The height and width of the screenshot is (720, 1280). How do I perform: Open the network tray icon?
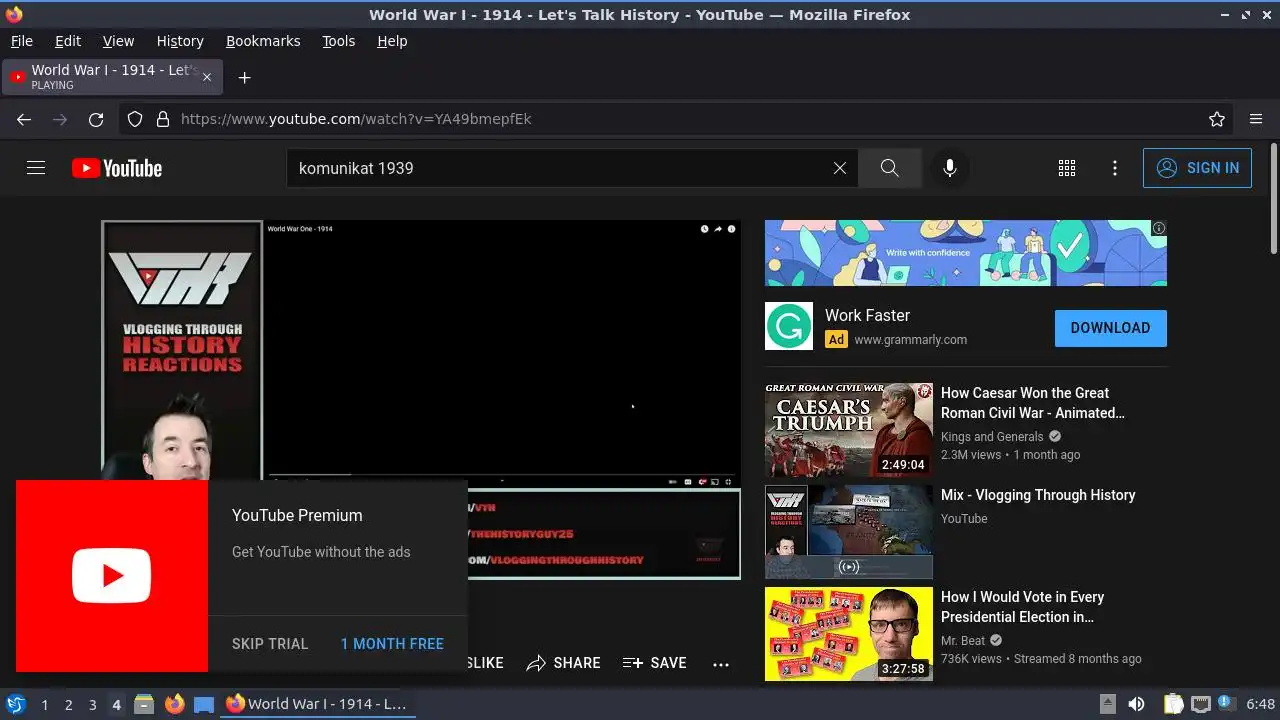[x=1201, y=704]
